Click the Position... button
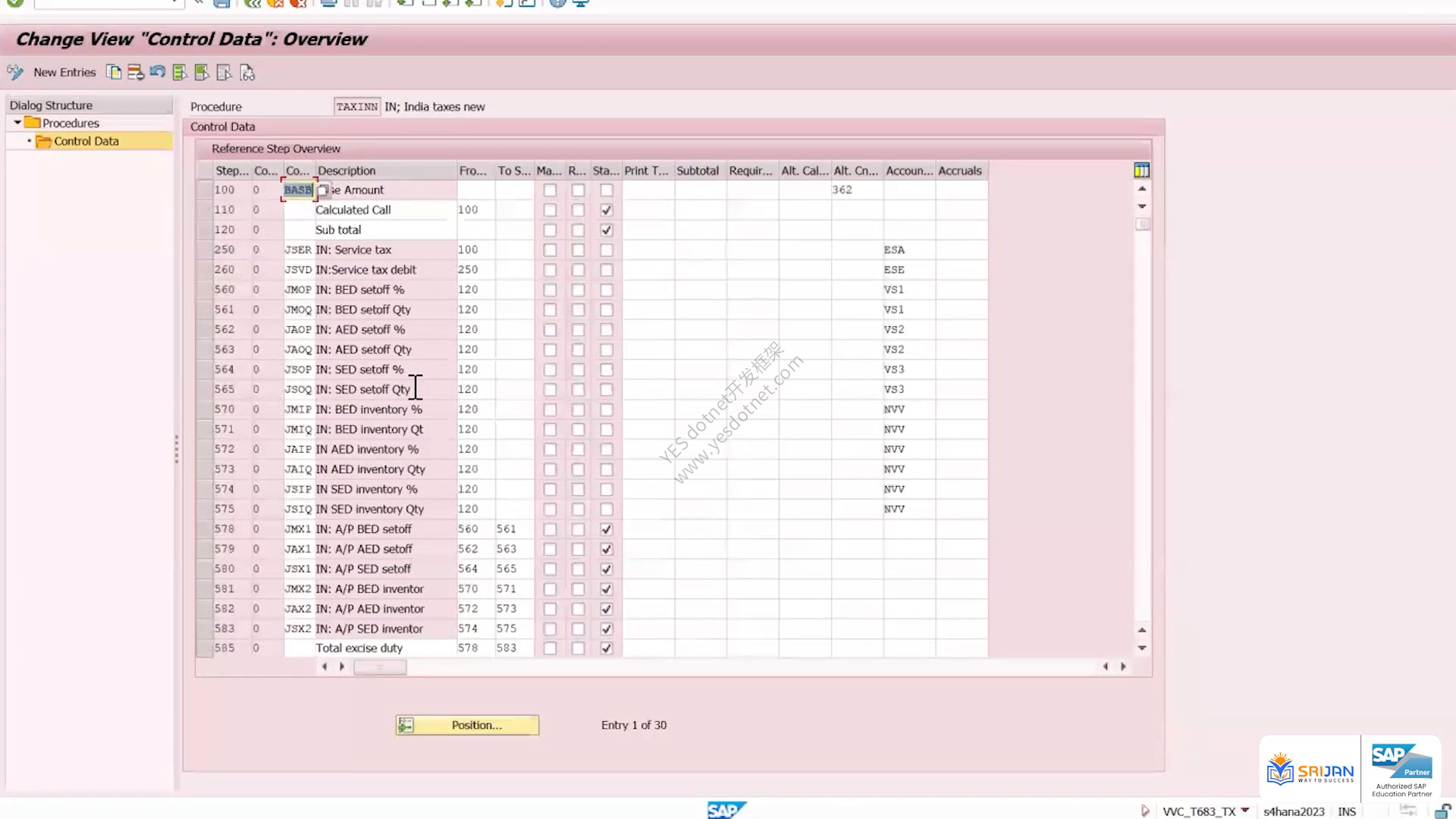The height and width of the screenshot is (819, 1456). coord(467,725)
